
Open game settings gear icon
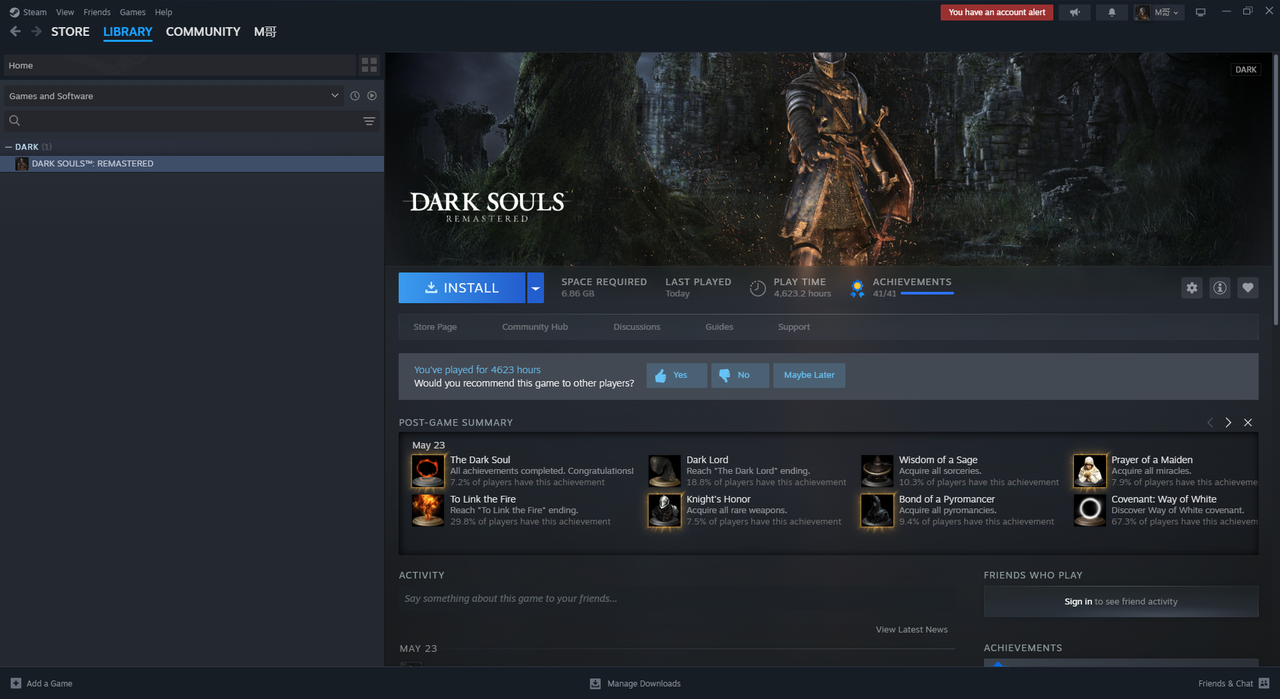coord(1192,288)
